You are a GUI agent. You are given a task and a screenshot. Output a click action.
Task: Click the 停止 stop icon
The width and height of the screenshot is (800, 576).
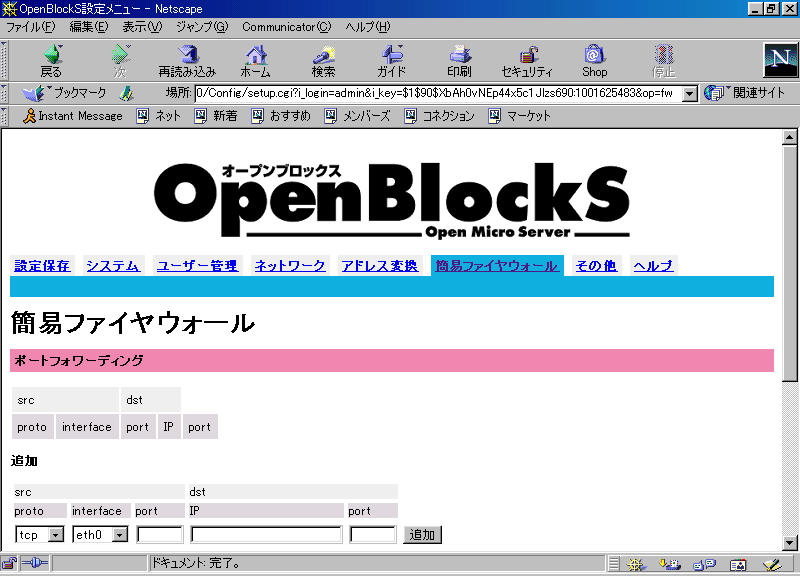click(x=663, y=61)
